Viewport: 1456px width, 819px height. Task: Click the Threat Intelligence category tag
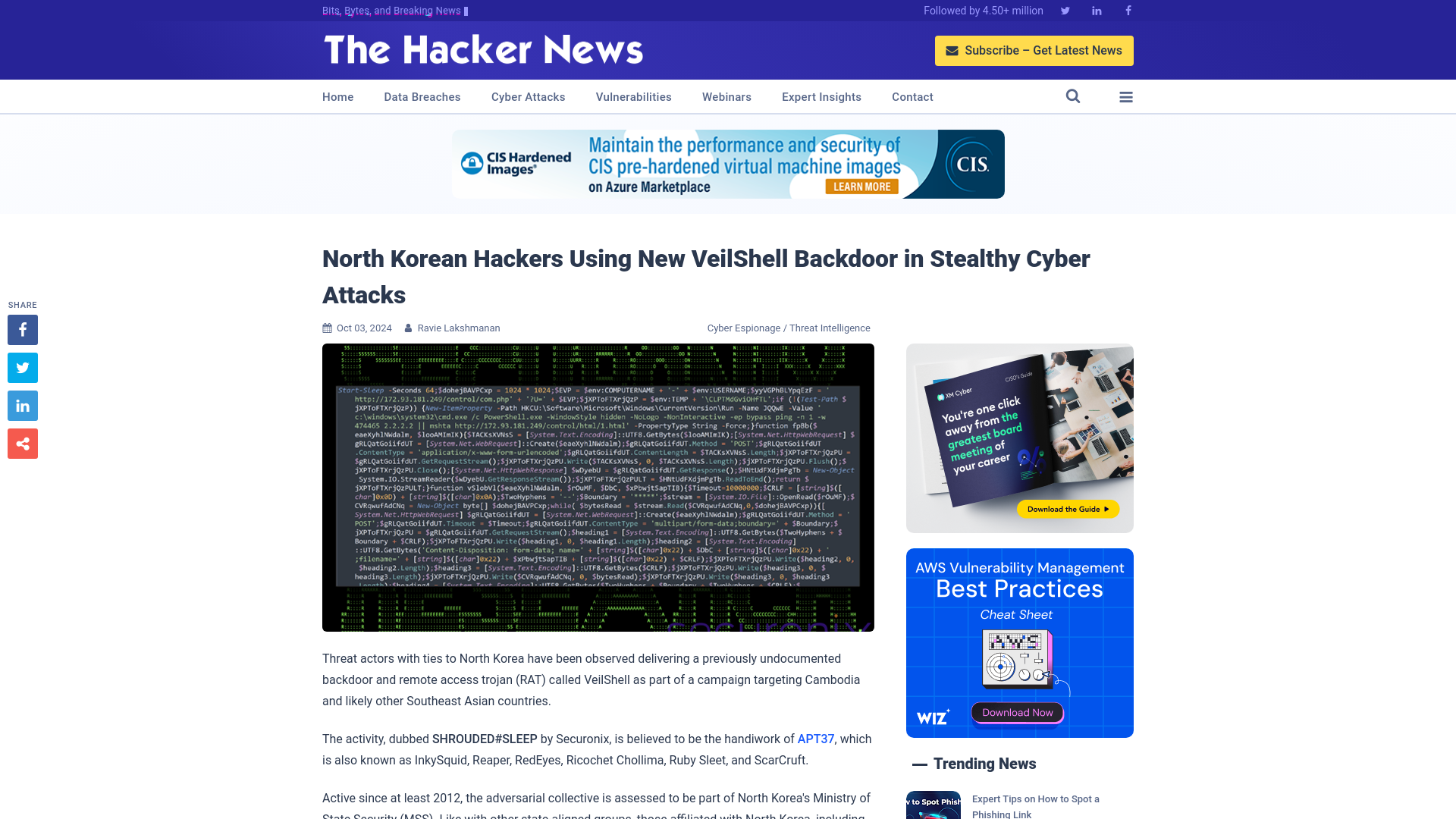829,328
